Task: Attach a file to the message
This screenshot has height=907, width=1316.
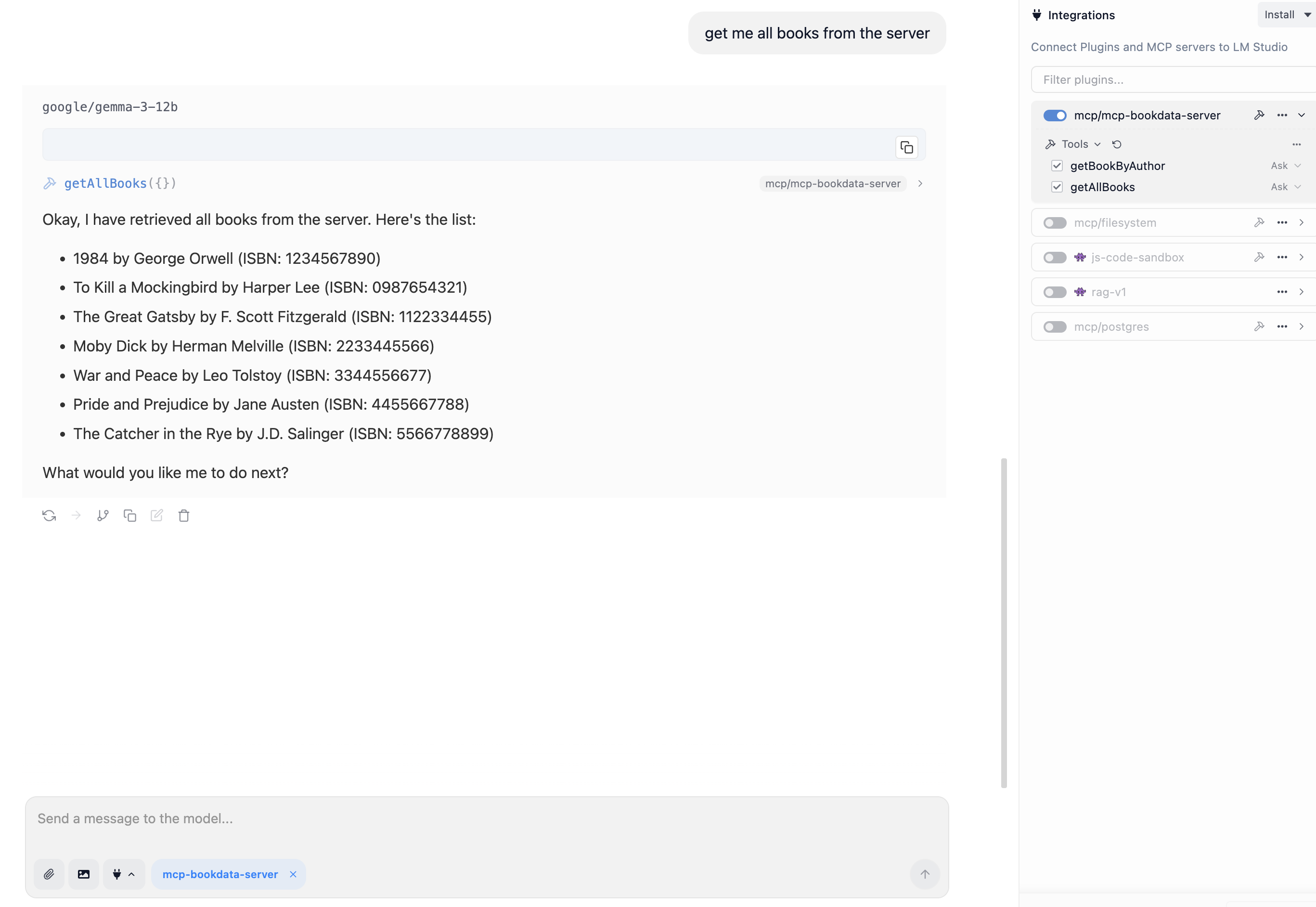Action: coord(49,875)
